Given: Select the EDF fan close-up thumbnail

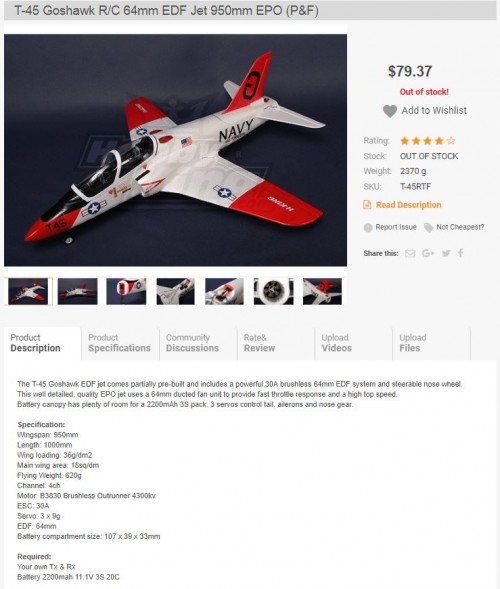Looking at the screenshot, I should [273, 291].
